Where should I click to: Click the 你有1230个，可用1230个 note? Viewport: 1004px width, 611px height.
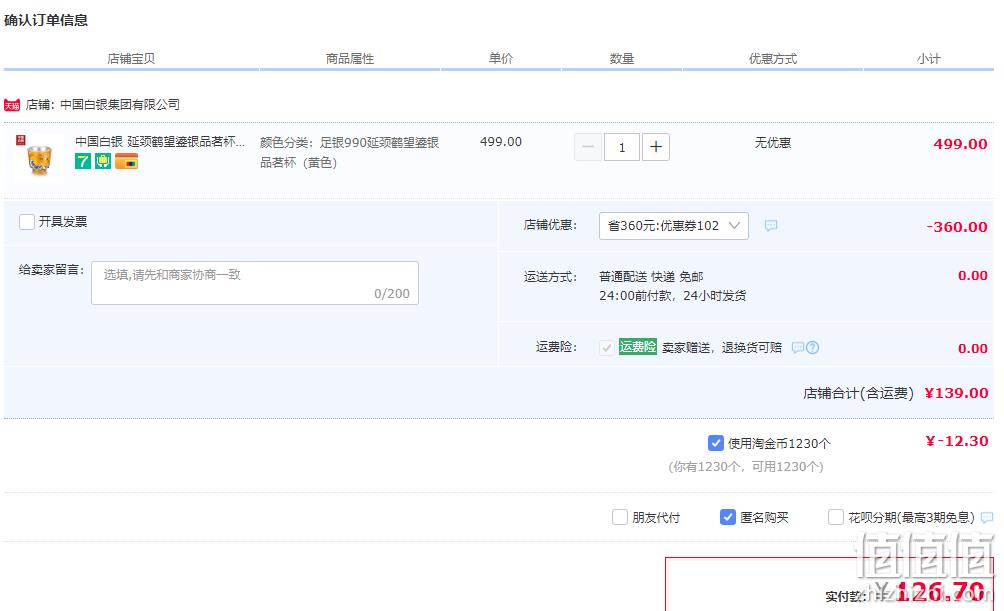pyautogui.click(x=746, y=467)
